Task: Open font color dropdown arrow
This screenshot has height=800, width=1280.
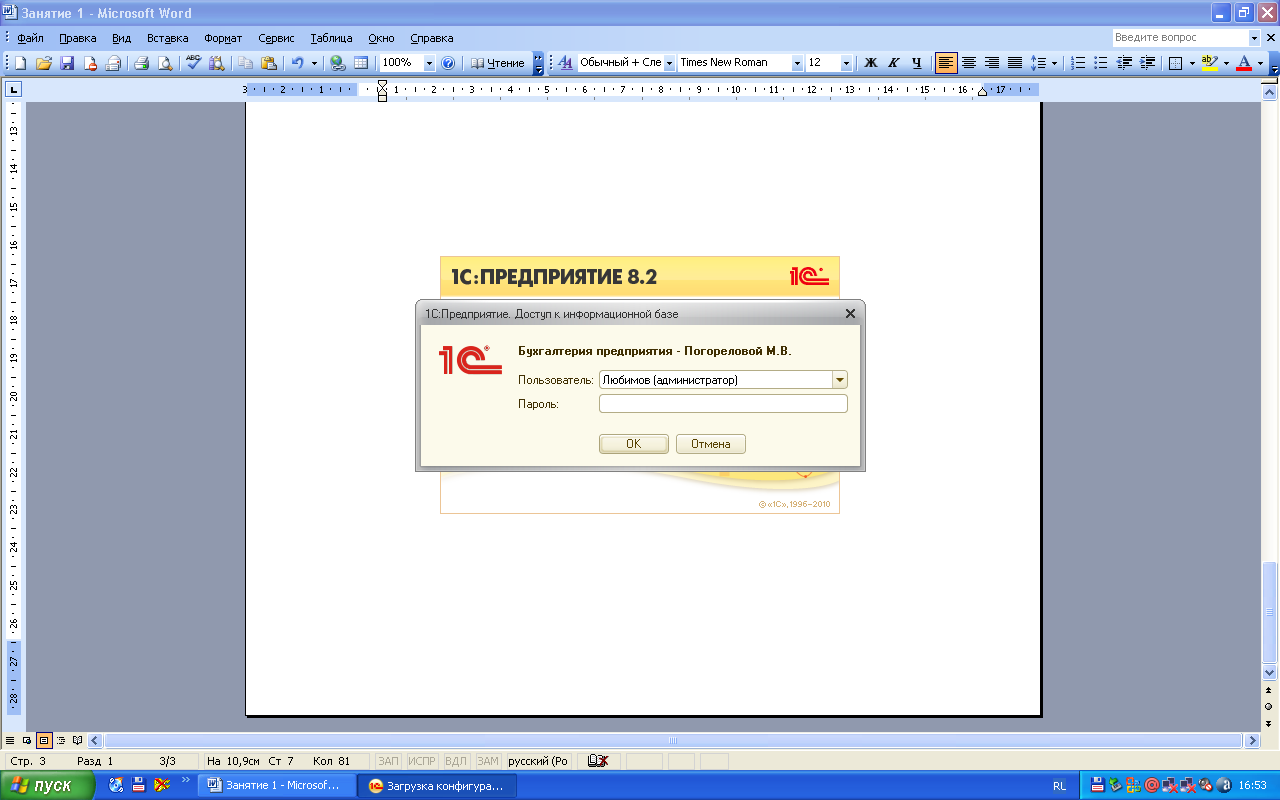Action: tap(1260, 63)
